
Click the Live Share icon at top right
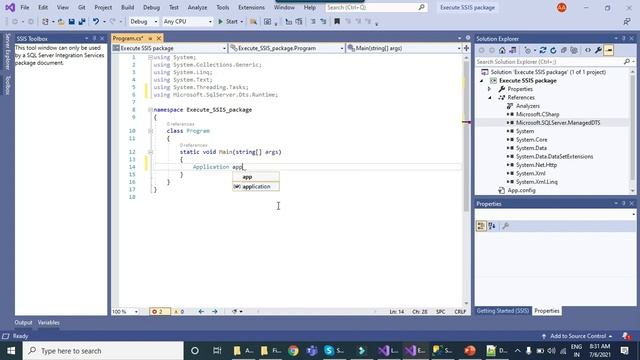pos(627,22)
